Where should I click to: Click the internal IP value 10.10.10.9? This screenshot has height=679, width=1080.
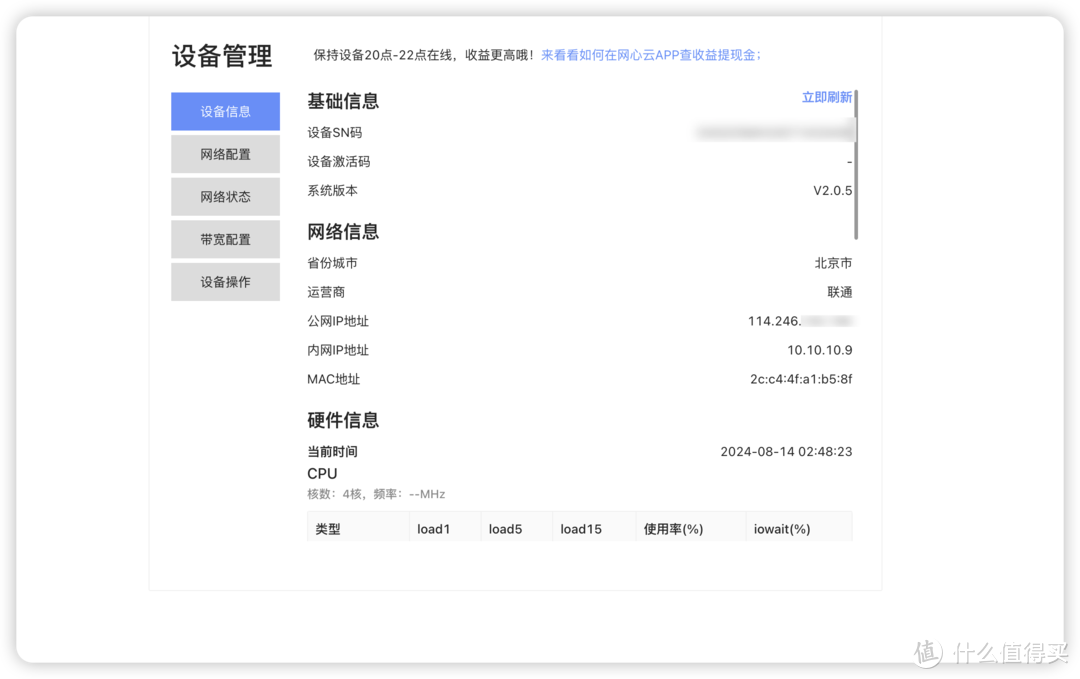pos(819,350)
